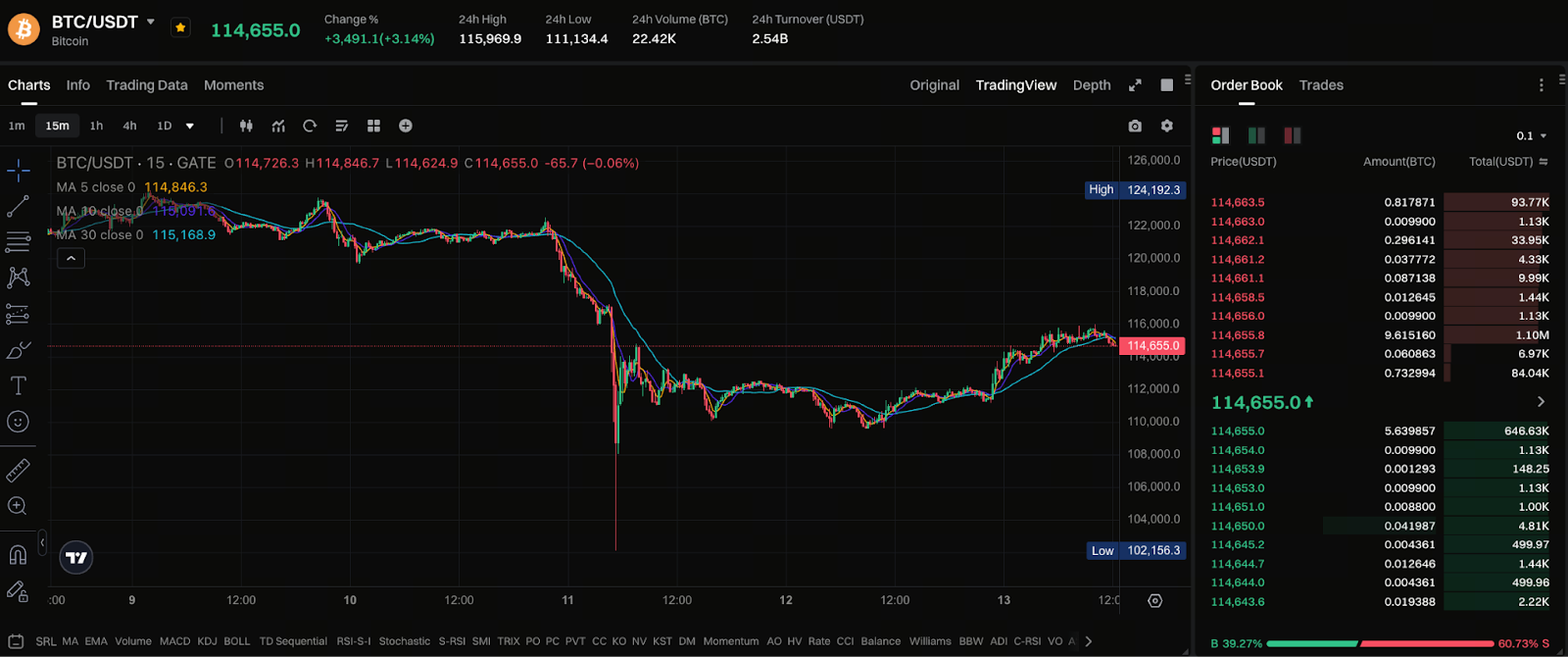
Task: Click ask price 114,663.5 row
Action: 1380,202
